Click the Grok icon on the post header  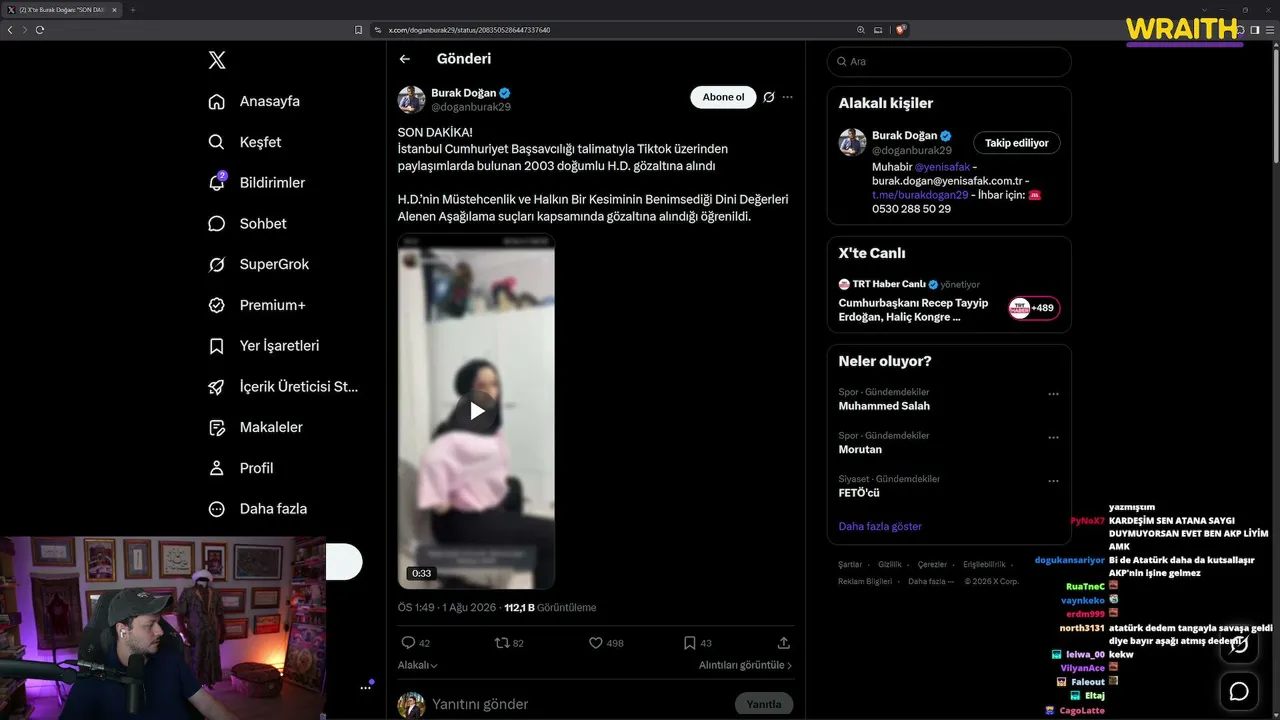[x=769, y=97]
